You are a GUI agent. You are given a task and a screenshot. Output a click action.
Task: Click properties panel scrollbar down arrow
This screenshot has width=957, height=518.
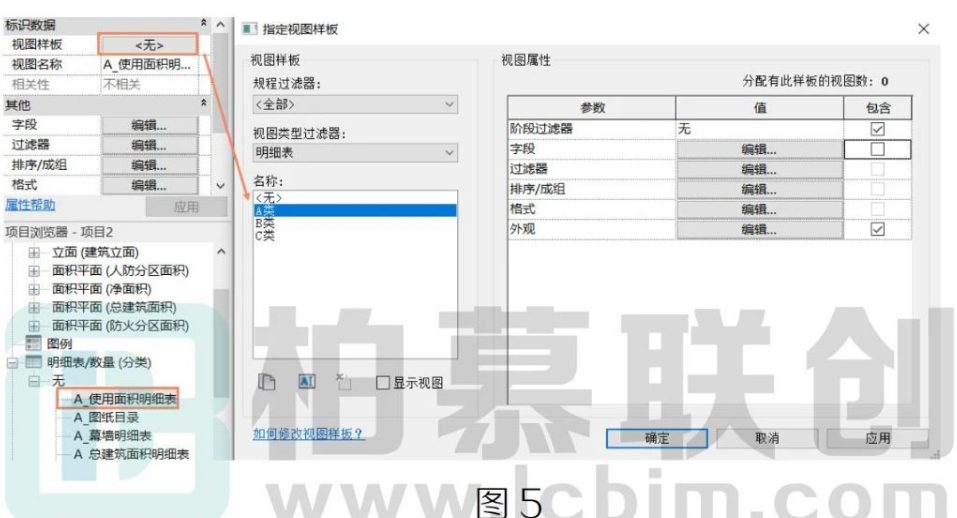(x=221, y=186)
